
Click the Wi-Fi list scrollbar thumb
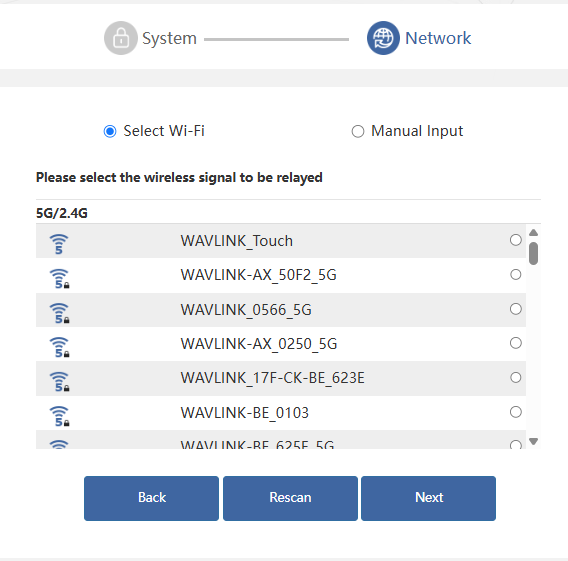[x=533, y=254]
